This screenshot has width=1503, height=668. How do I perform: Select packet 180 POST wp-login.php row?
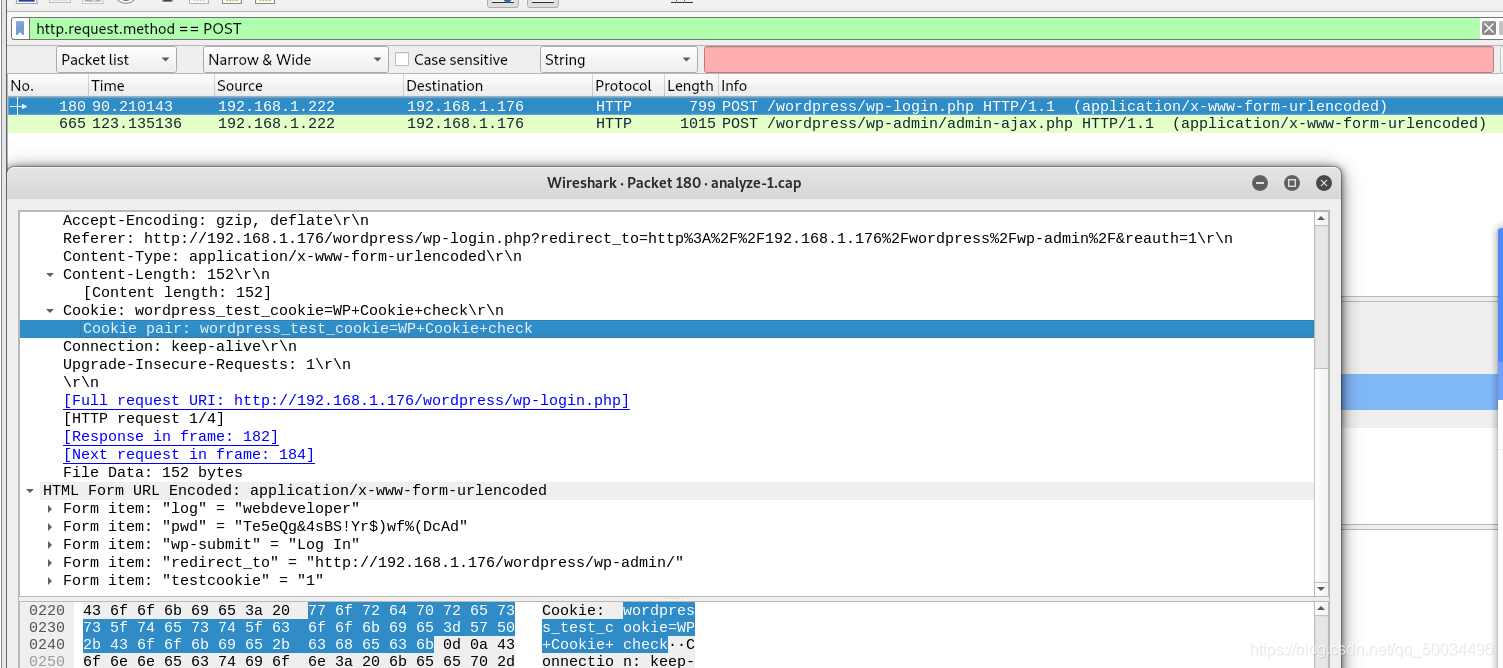tap(755, 106)
